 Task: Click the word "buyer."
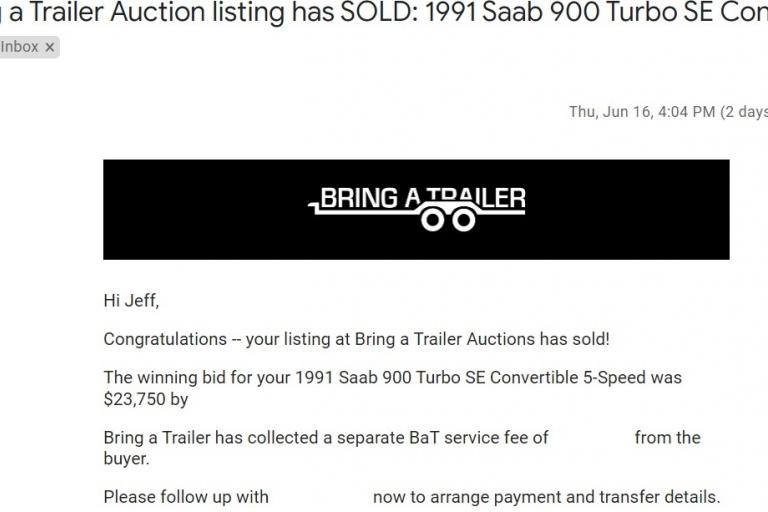click(x=126, y=459)
